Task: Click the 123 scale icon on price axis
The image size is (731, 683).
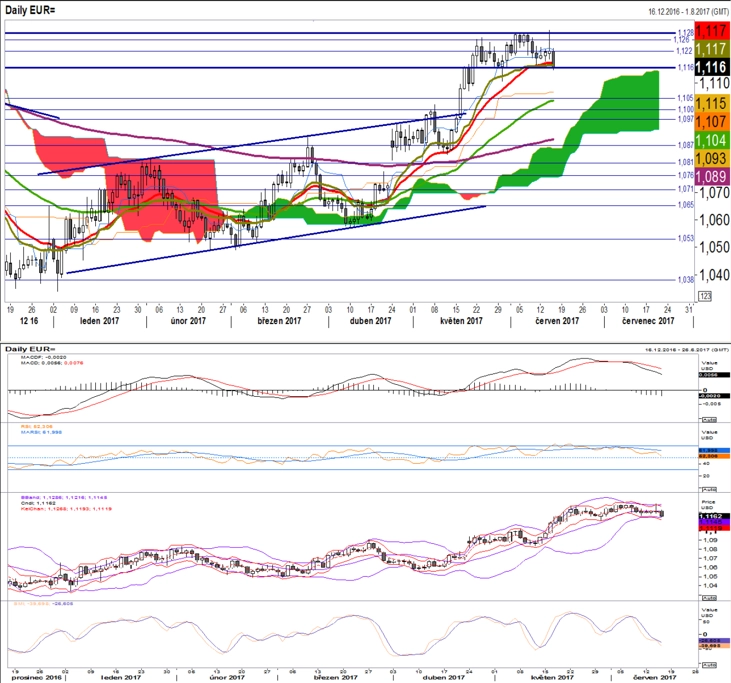Action: (705, 296)
